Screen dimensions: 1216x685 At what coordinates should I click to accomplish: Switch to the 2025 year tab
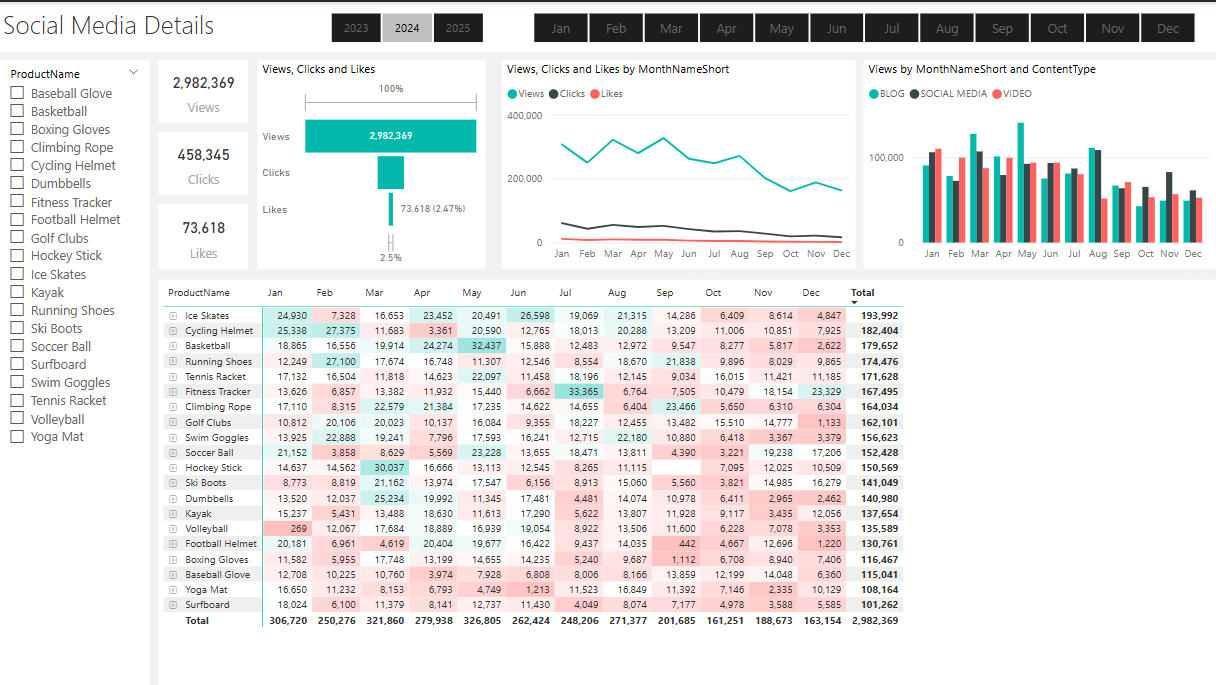tap(458, 28)
